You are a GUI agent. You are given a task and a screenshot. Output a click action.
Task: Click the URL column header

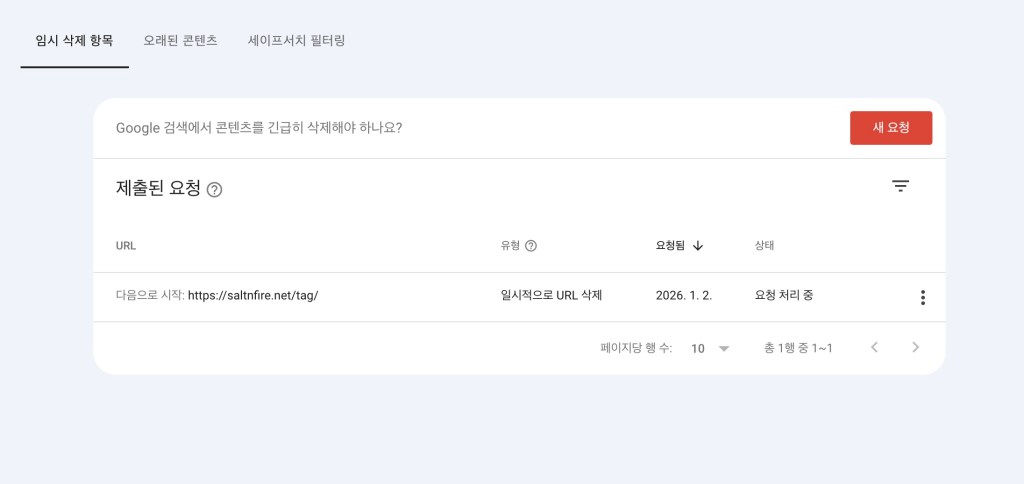[126, 246]
